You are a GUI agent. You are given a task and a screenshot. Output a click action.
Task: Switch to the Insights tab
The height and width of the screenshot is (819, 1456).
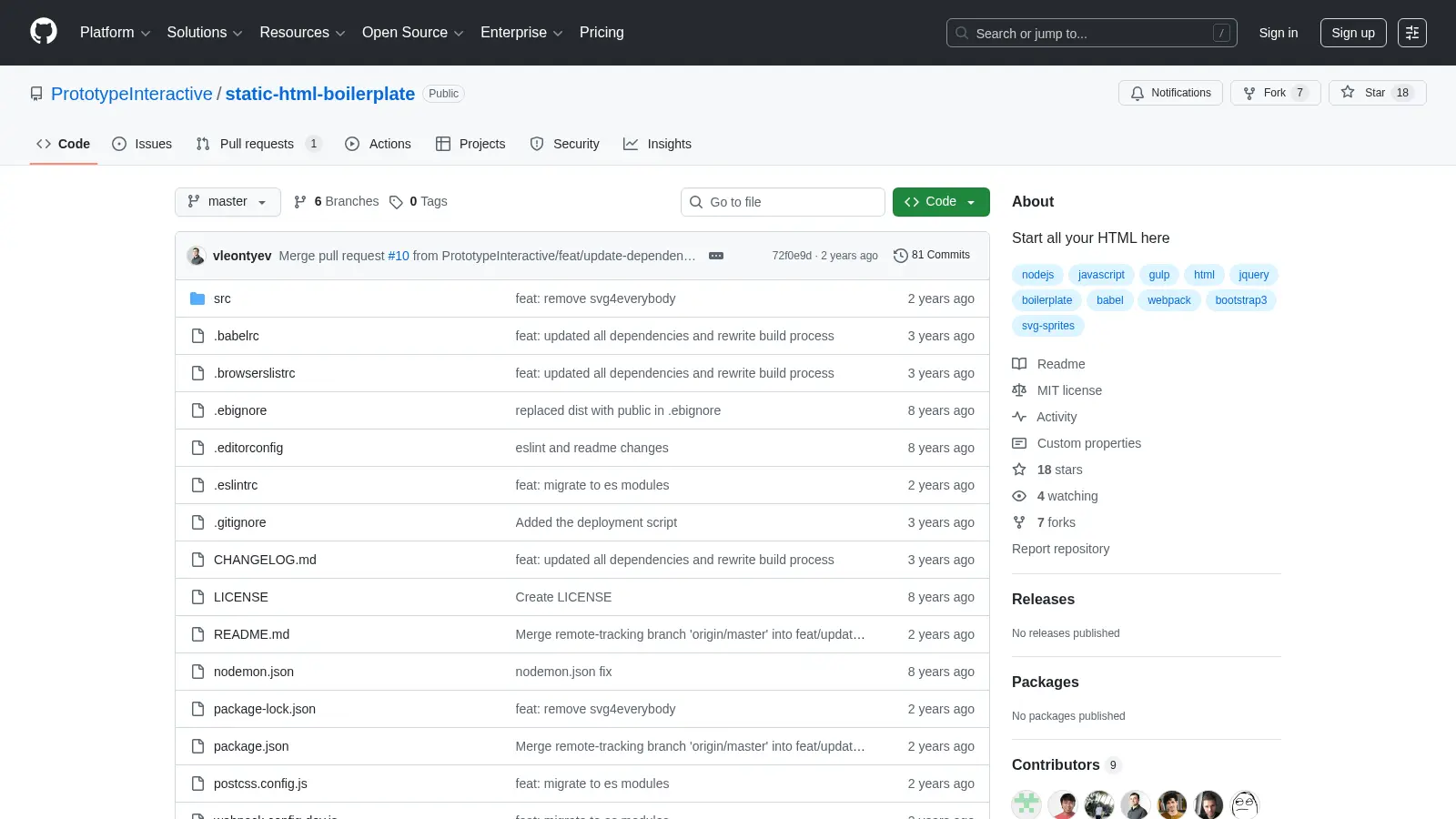(657, 144)
